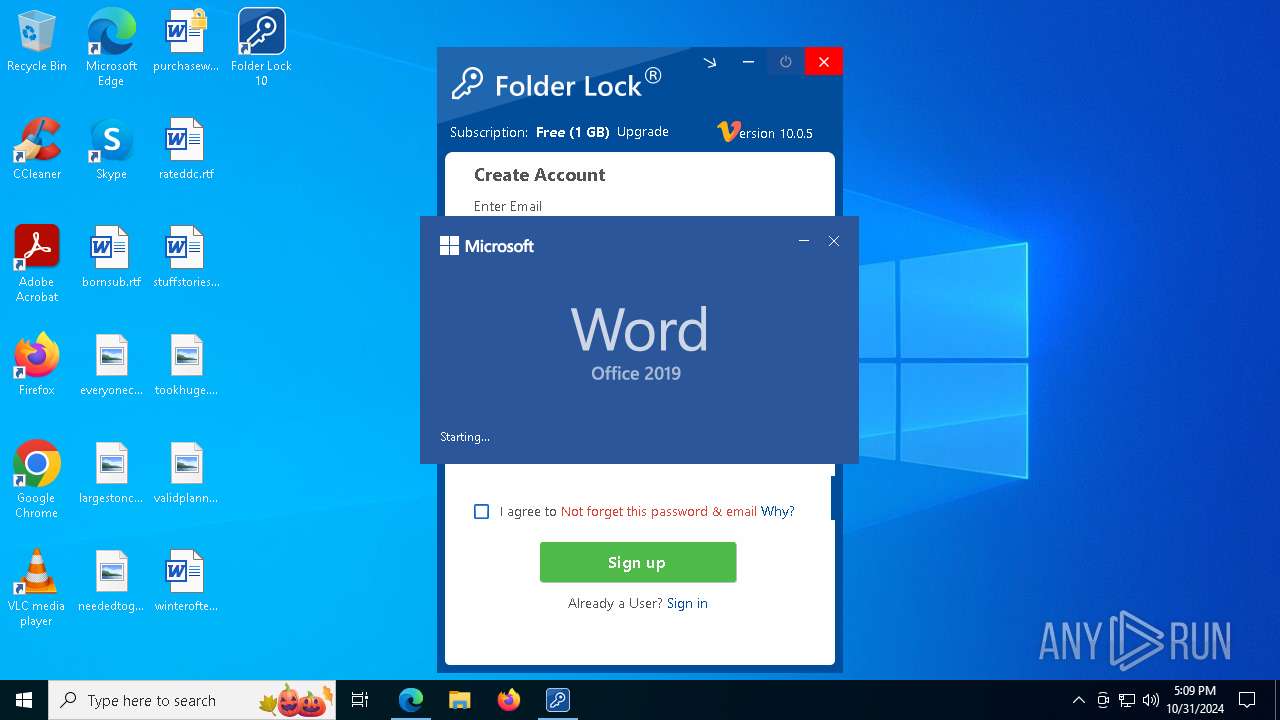Select validplann... image file on the desktop

[186, 474]
